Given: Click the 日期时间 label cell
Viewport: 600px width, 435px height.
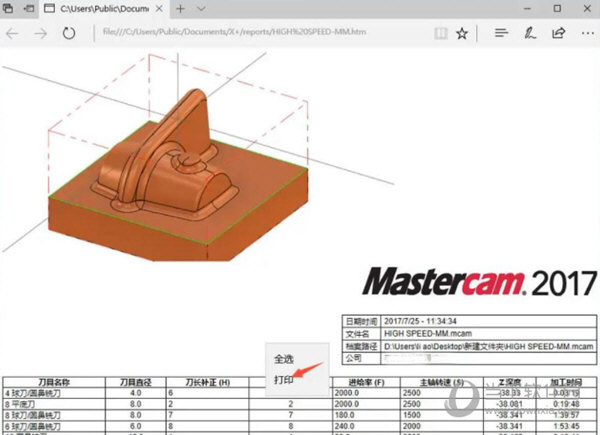Looking at the screenshot, I should click(361, 321).
